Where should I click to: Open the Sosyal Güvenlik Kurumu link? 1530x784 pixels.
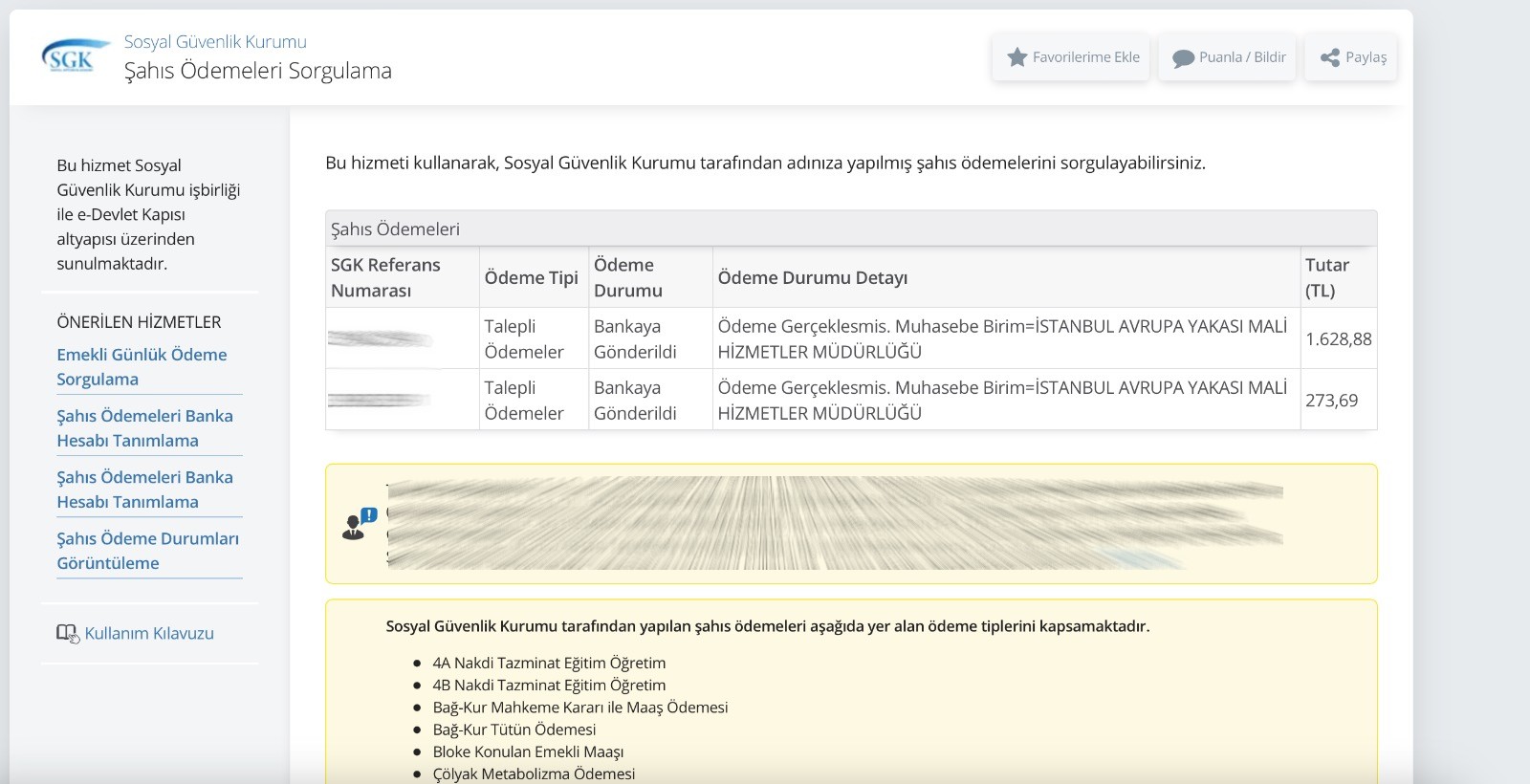[215, 42]
